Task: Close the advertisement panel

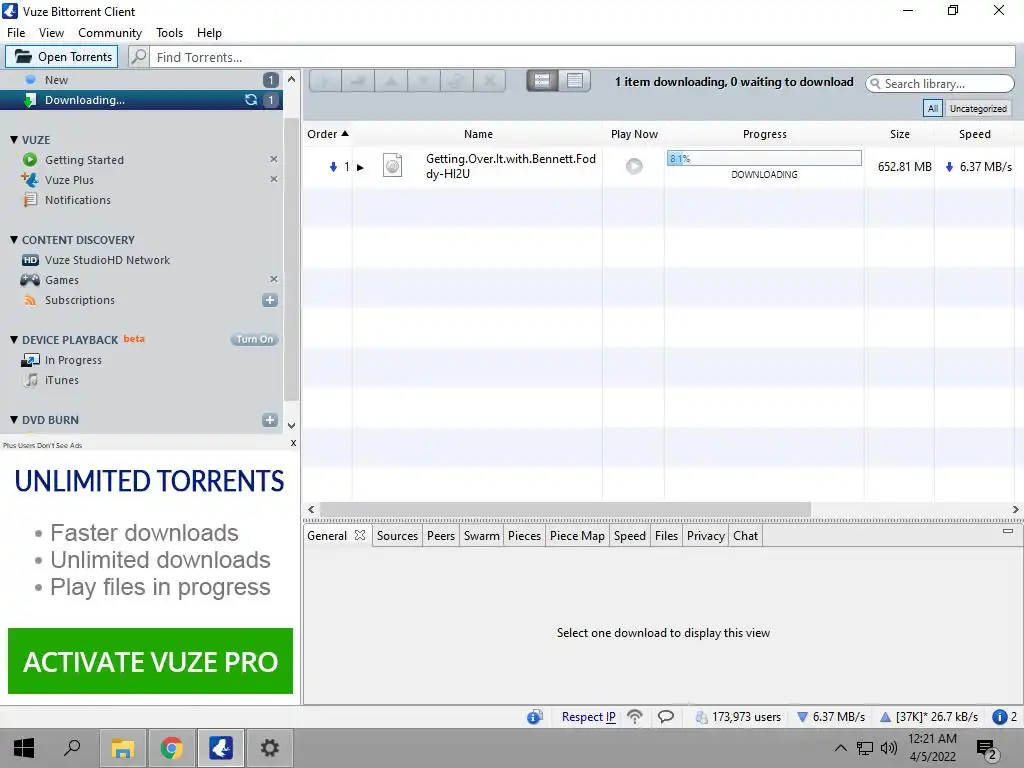Action: pos(293,443)
